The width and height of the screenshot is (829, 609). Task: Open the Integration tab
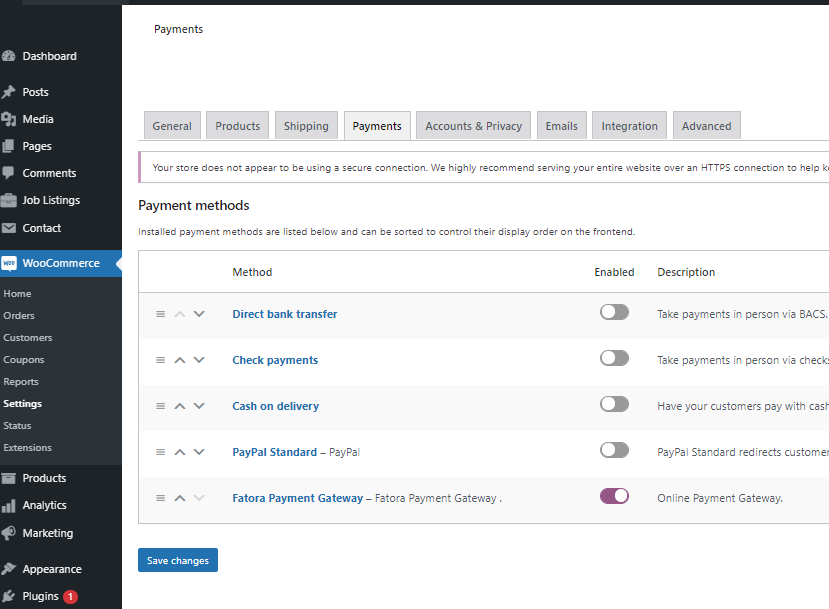629,126
